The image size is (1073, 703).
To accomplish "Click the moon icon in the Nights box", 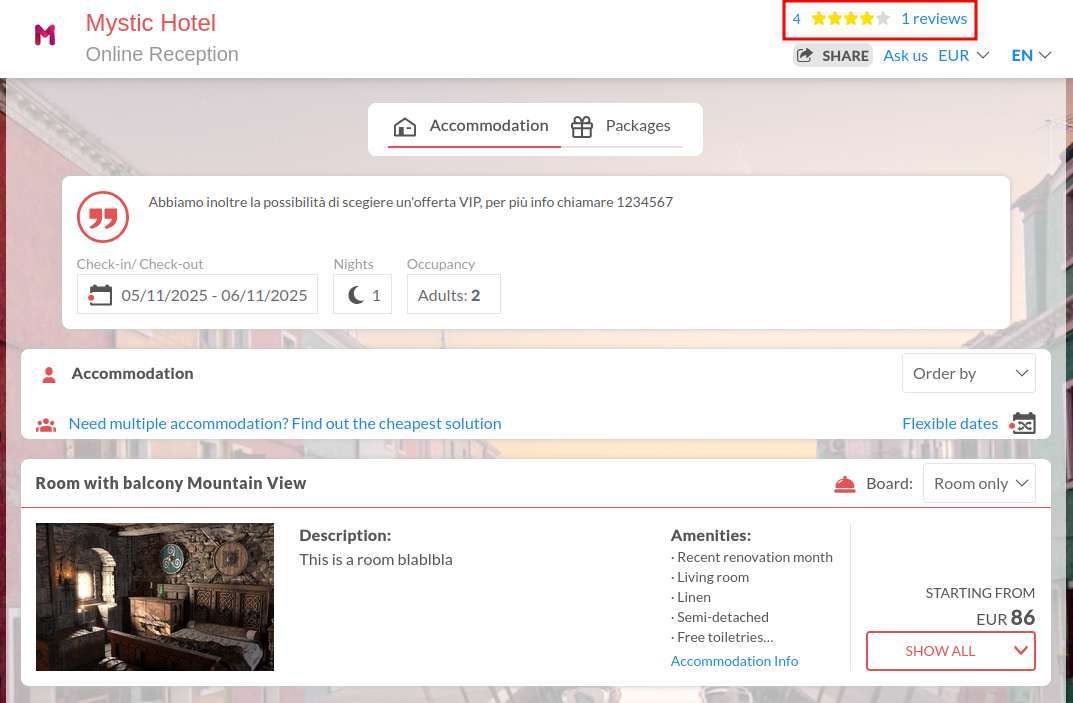I will click(x=356, y=295).
